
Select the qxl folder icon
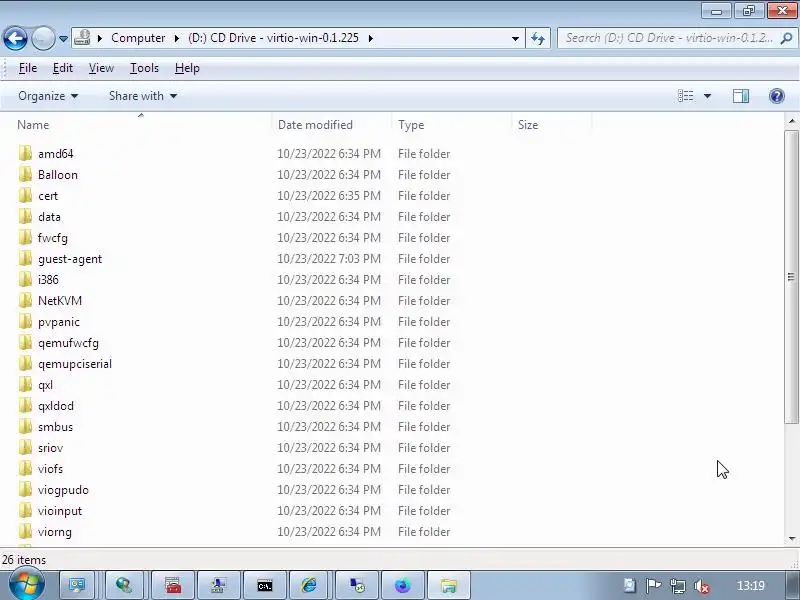click(x=25, y=385)
